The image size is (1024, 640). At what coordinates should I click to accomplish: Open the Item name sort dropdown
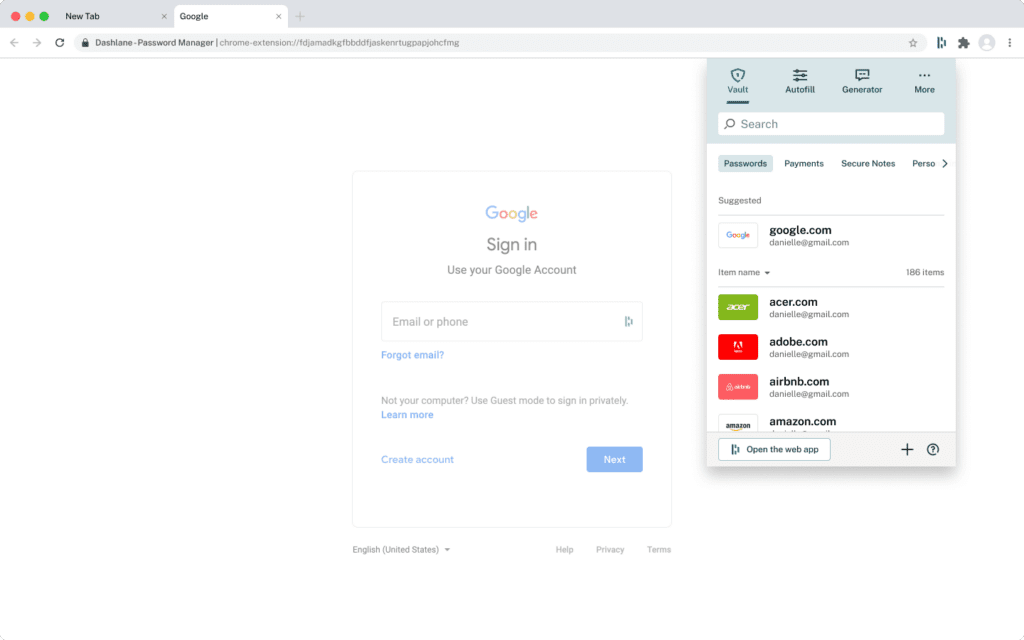click(743, 272)
